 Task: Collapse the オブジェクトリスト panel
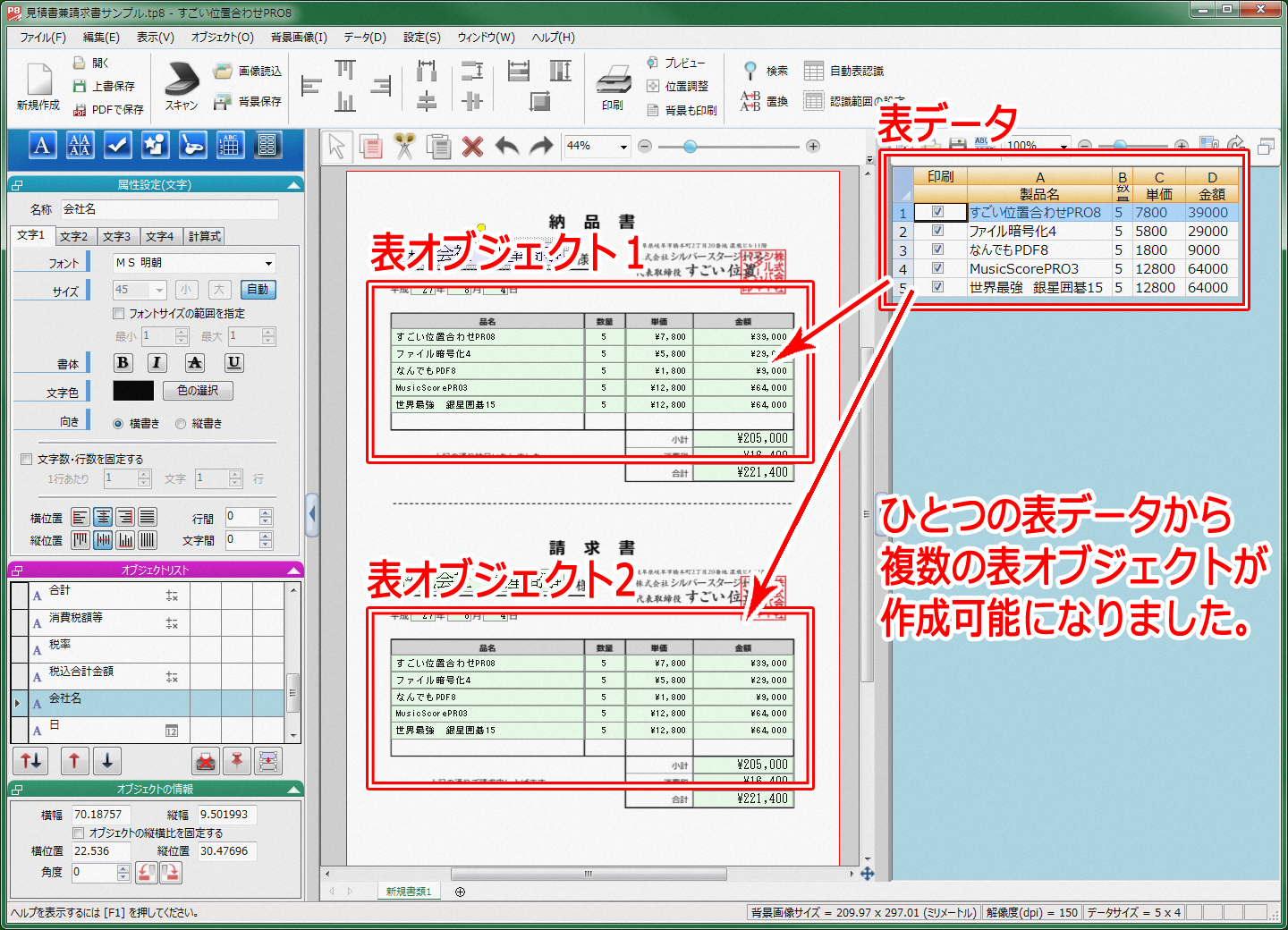pos(293,571)
